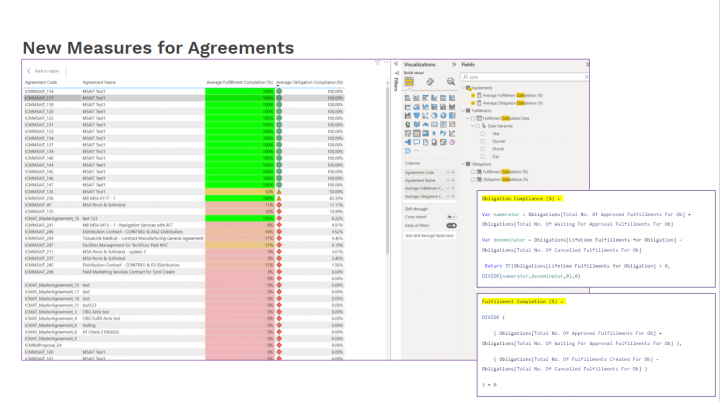
Task: Uncheck Average Fulfillment Completion (%) field
Action: (x=473, y=95)
